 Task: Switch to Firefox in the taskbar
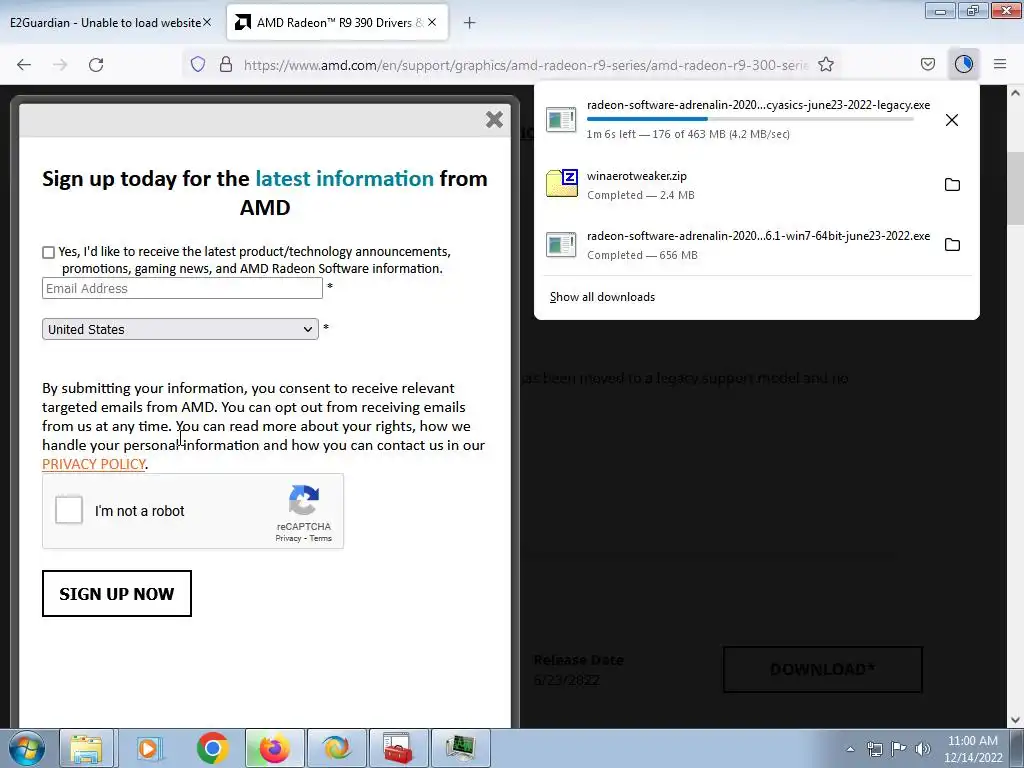(274, 748)
